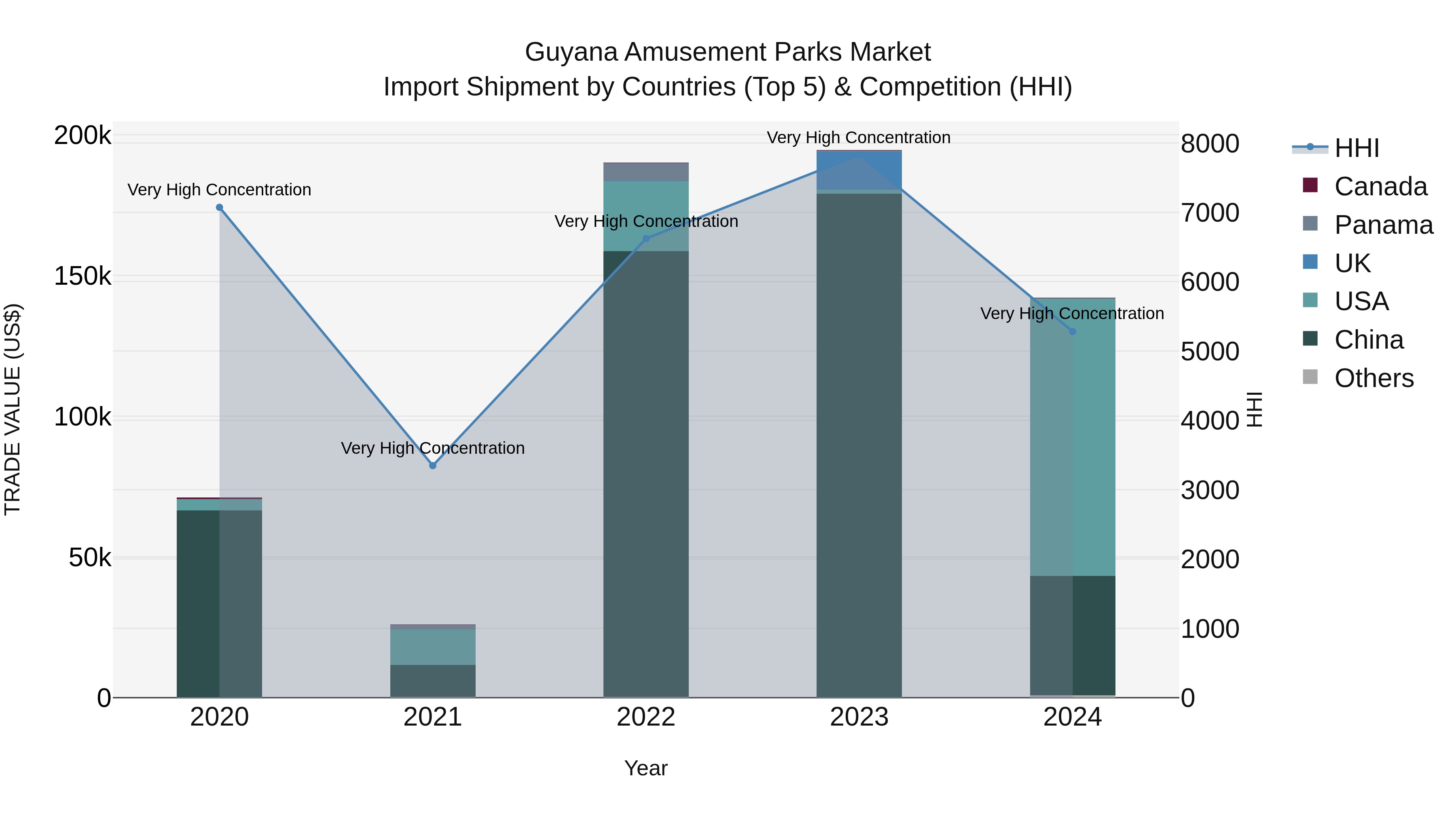Click the chart title 'Guyana Amusement Parks Market'

728,52
